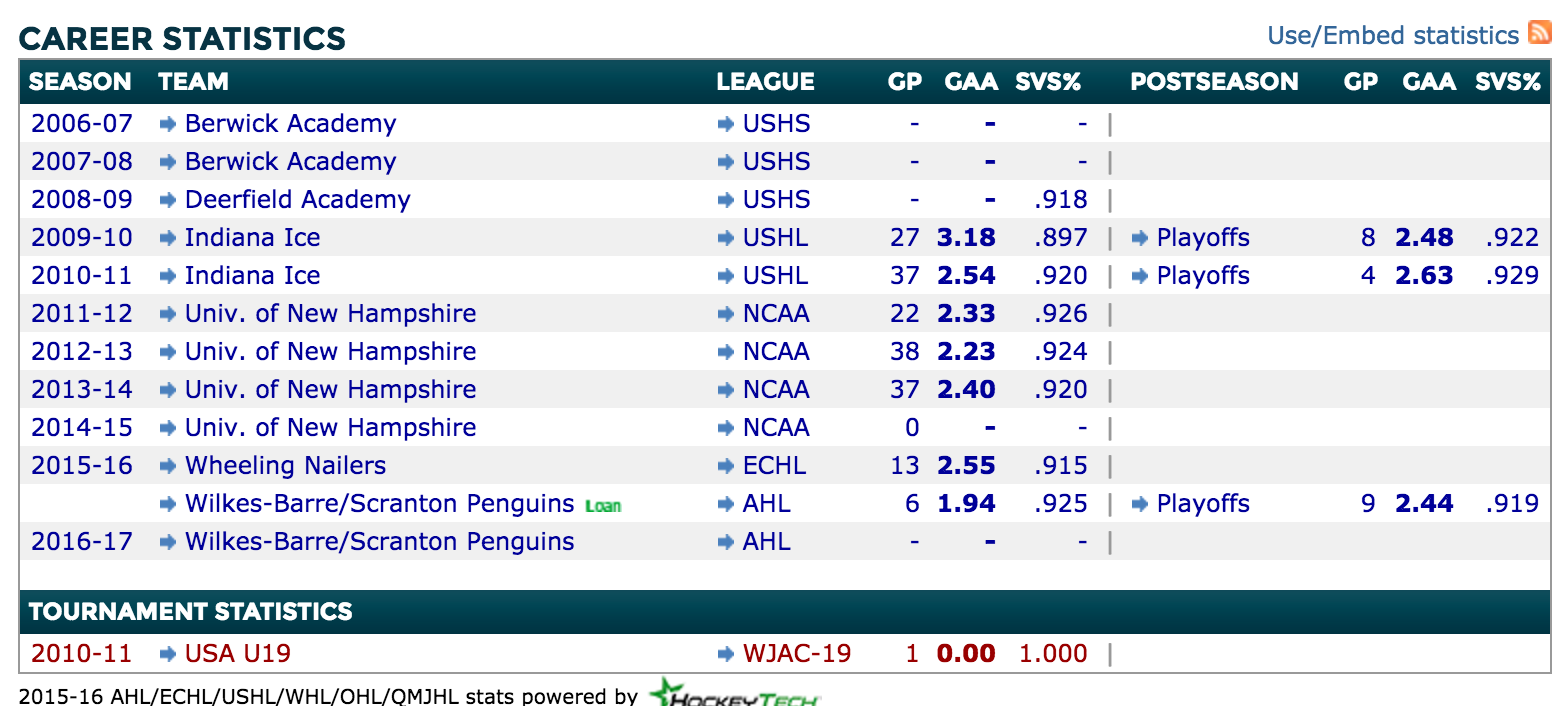Click the 2010-11 tournament season link

[x=82, y=653]
